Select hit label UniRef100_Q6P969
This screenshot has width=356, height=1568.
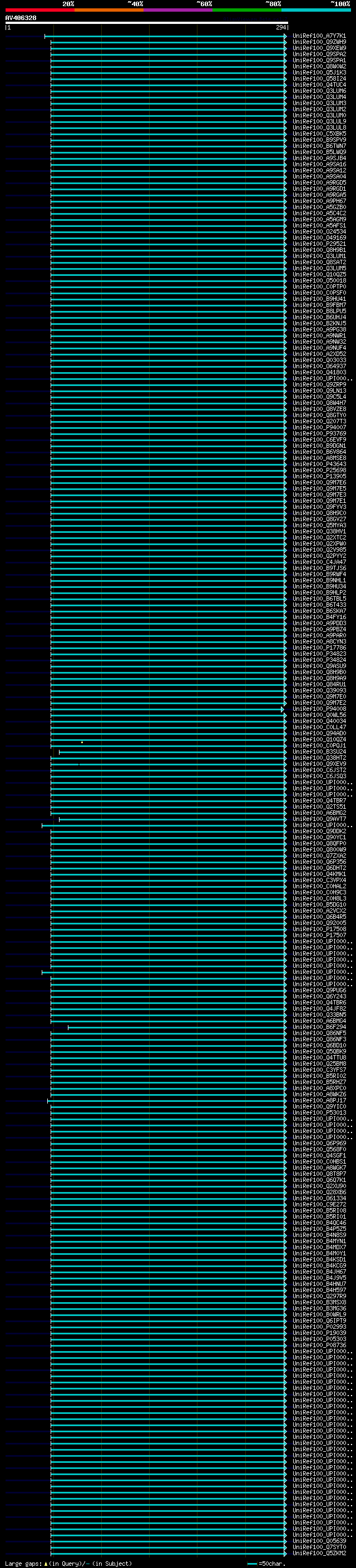(319, 1144)
